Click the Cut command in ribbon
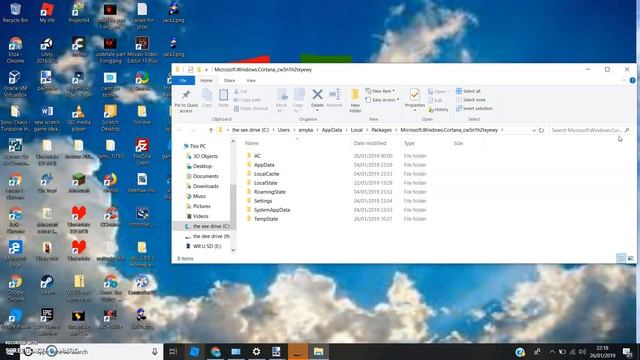Image resolution: width=640 pixels, height=360 pixels. (240, 91)
